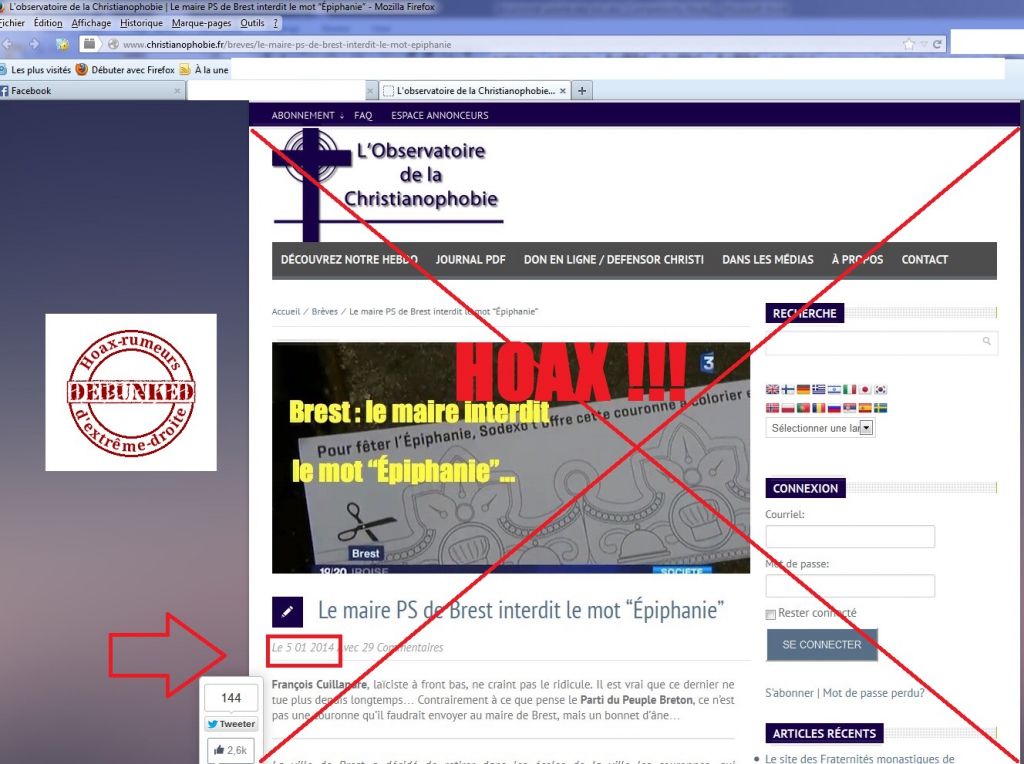The height and width of the screenshot is (764, 1024).
Task: Open À la une feed bookmark
Action: (204, 70)
